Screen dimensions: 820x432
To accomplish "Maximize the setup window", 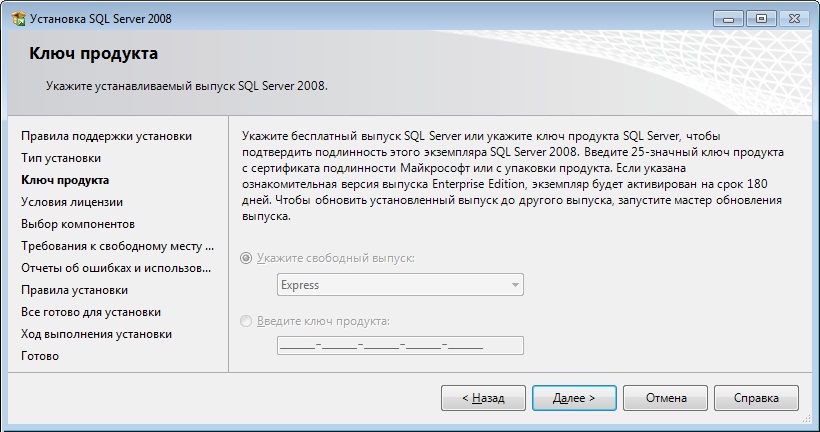I will [x=761, y=19].
